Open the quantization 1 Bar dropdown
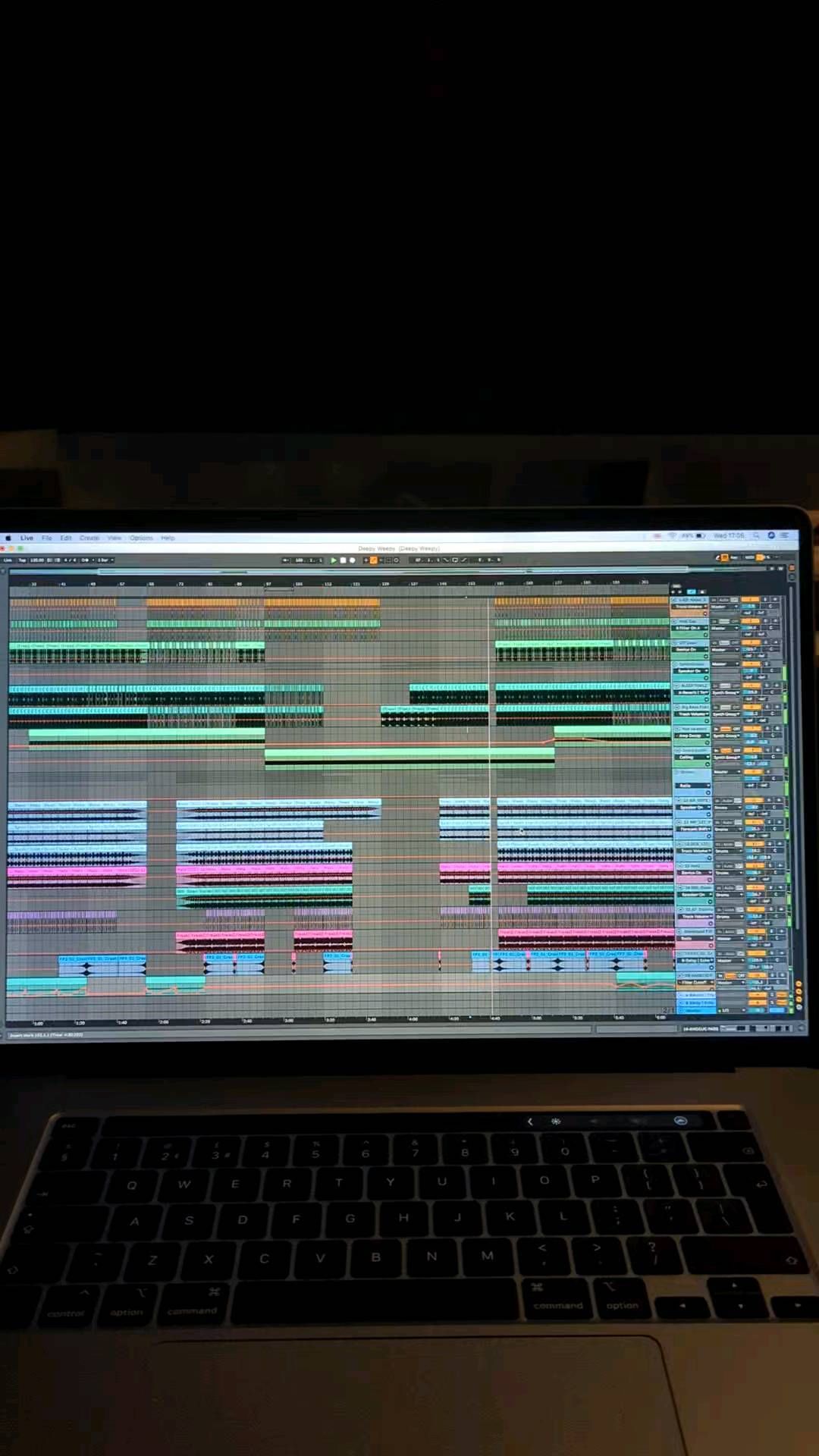This screenshot has width=819, height=1456. tap(105, 560)
